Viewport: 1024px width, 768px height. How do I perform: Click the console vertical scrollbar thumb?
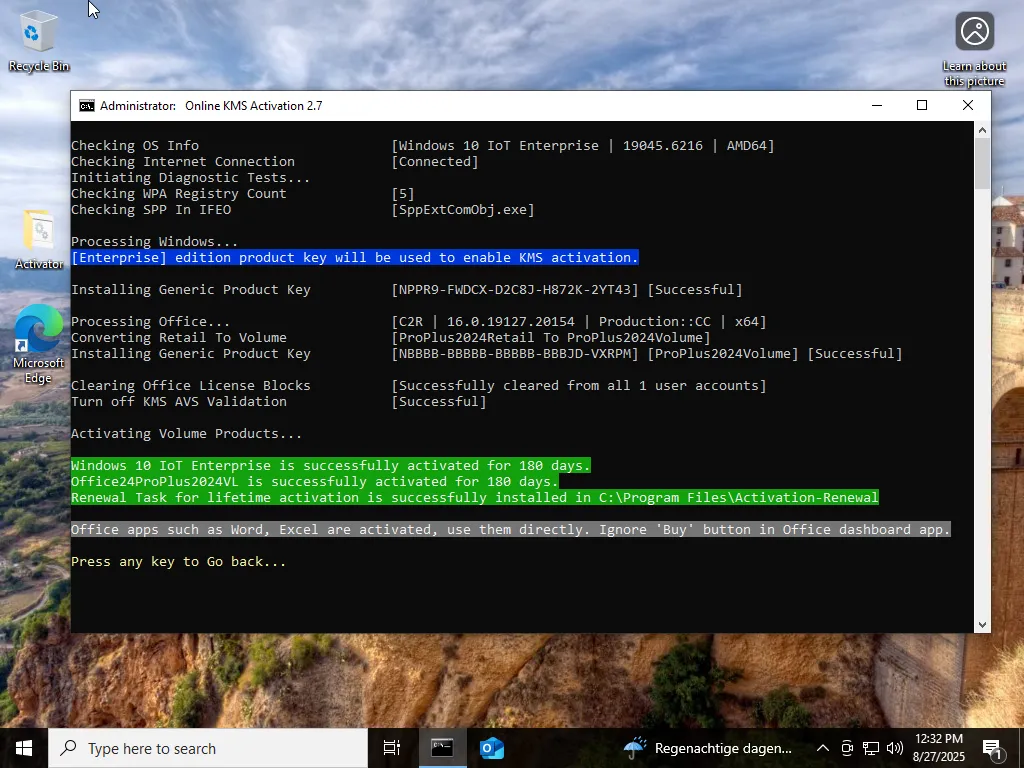point(982,164)
